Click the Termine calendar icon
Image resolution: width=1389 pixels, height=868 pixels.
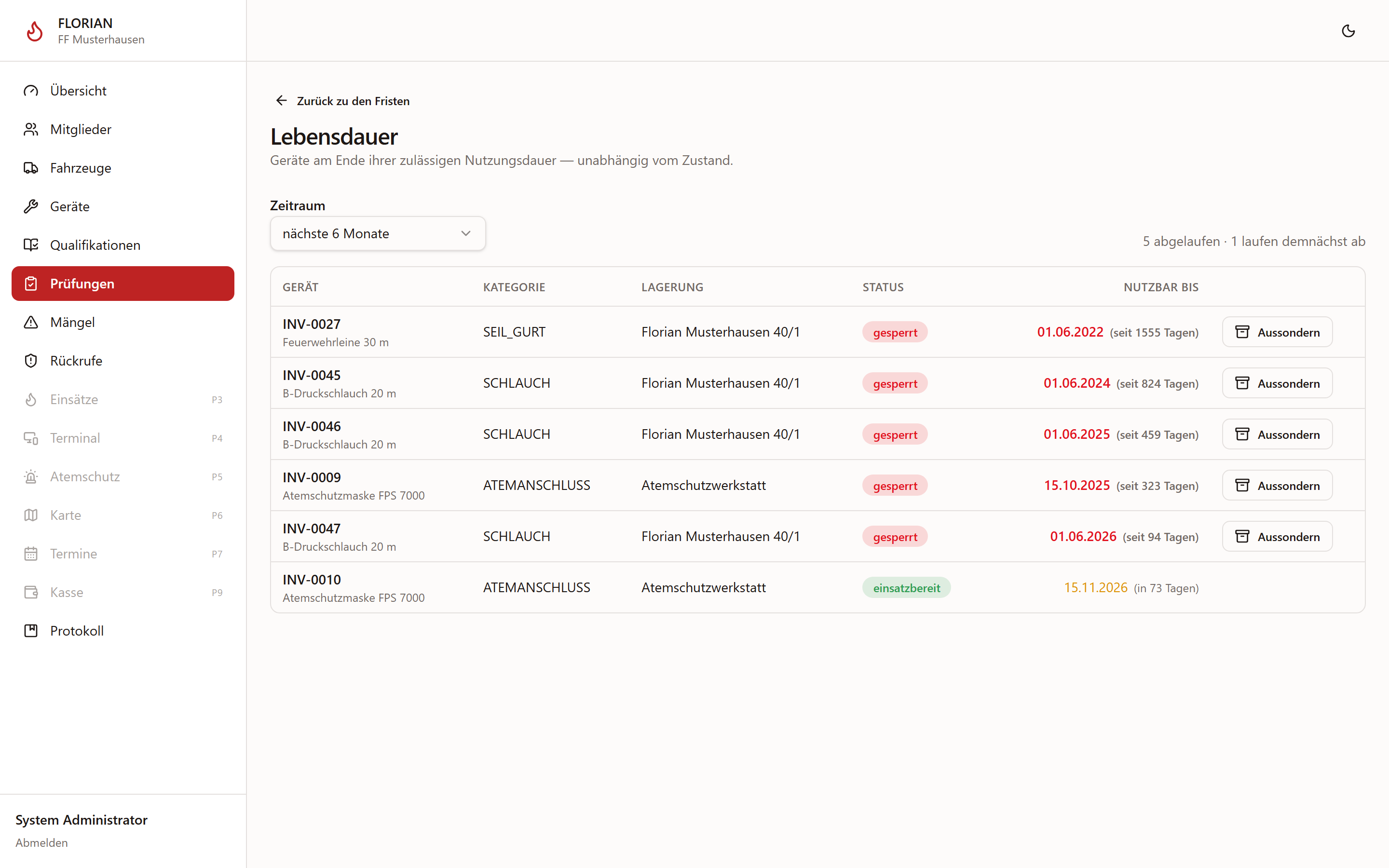(x=31, y=554)
